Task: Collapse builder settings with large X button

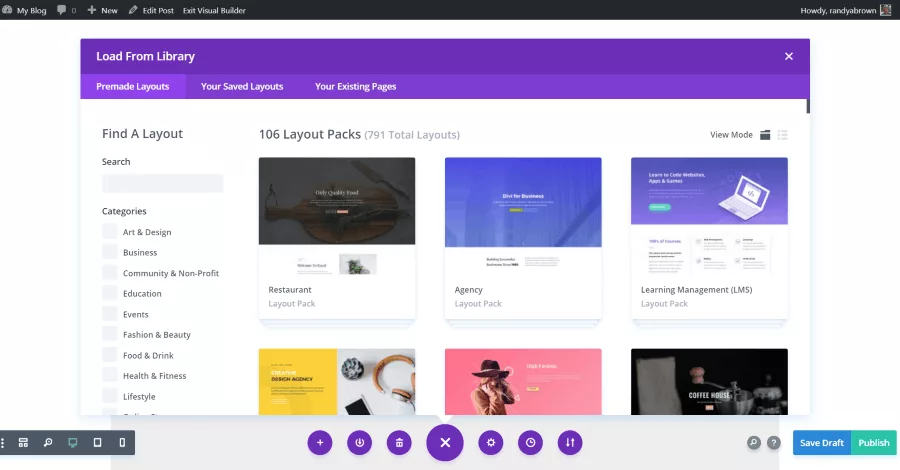Action: pyautogui.click(x=445, y=442)
